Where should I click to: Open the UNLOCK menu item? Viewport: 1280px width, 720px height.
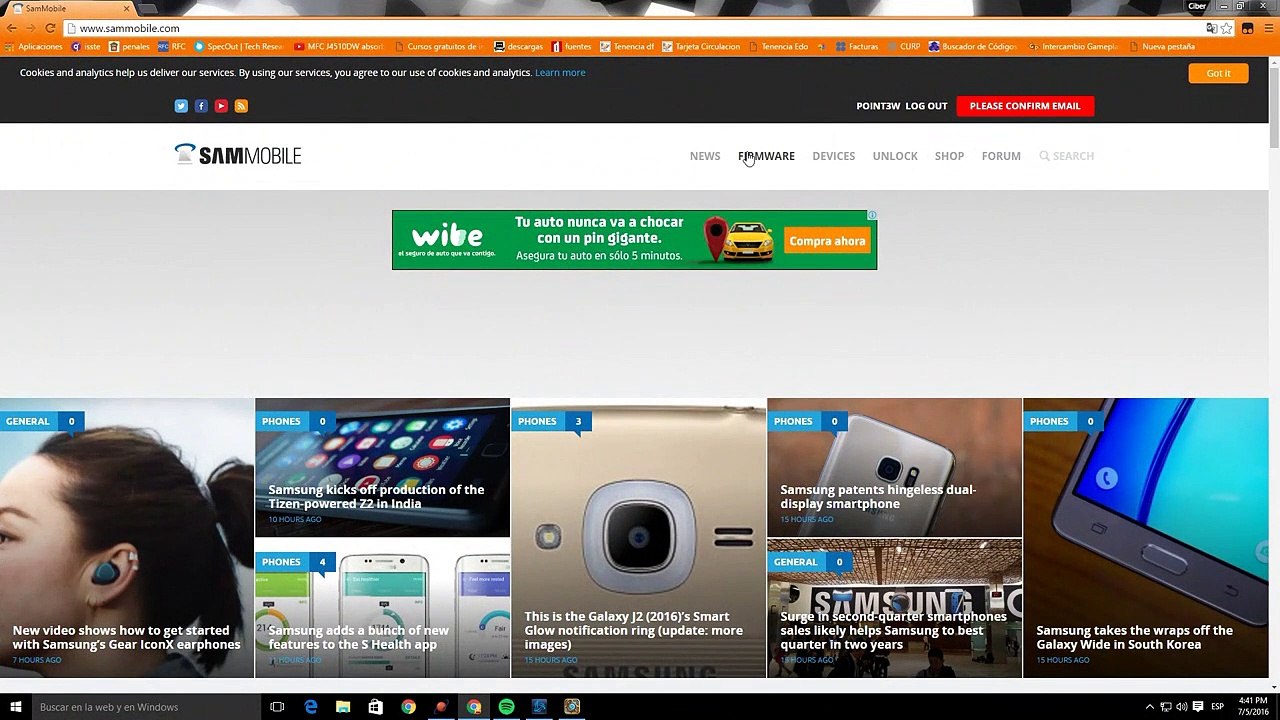(x=895, y=156)
